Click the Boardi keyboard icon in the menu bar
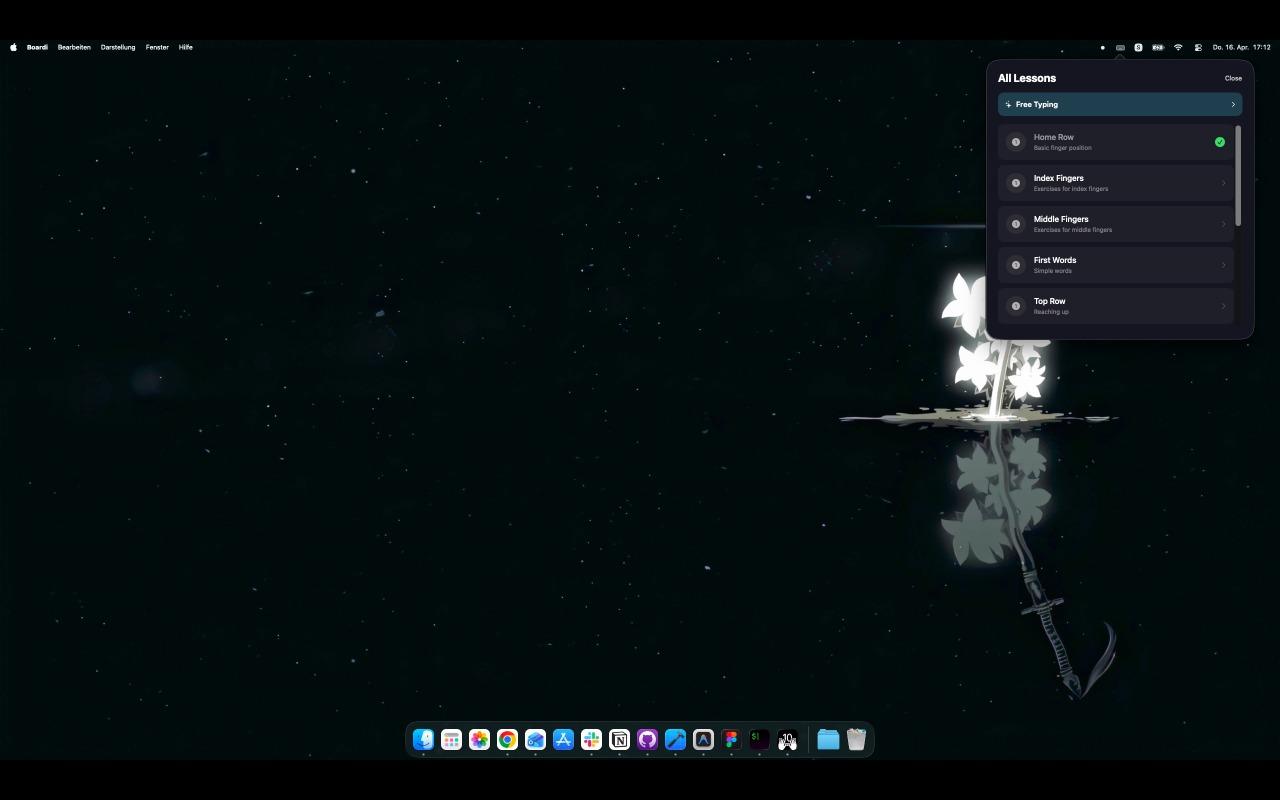This screenshot has width=1280, height=800. point(1120,47)
